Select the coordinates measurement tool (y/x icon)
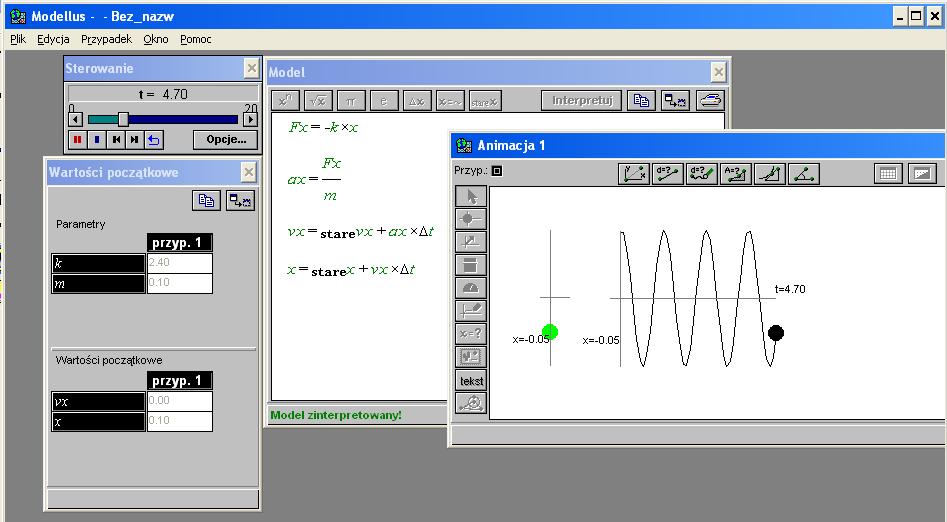Viewport: 947px width, 522px height. point(634,174)
